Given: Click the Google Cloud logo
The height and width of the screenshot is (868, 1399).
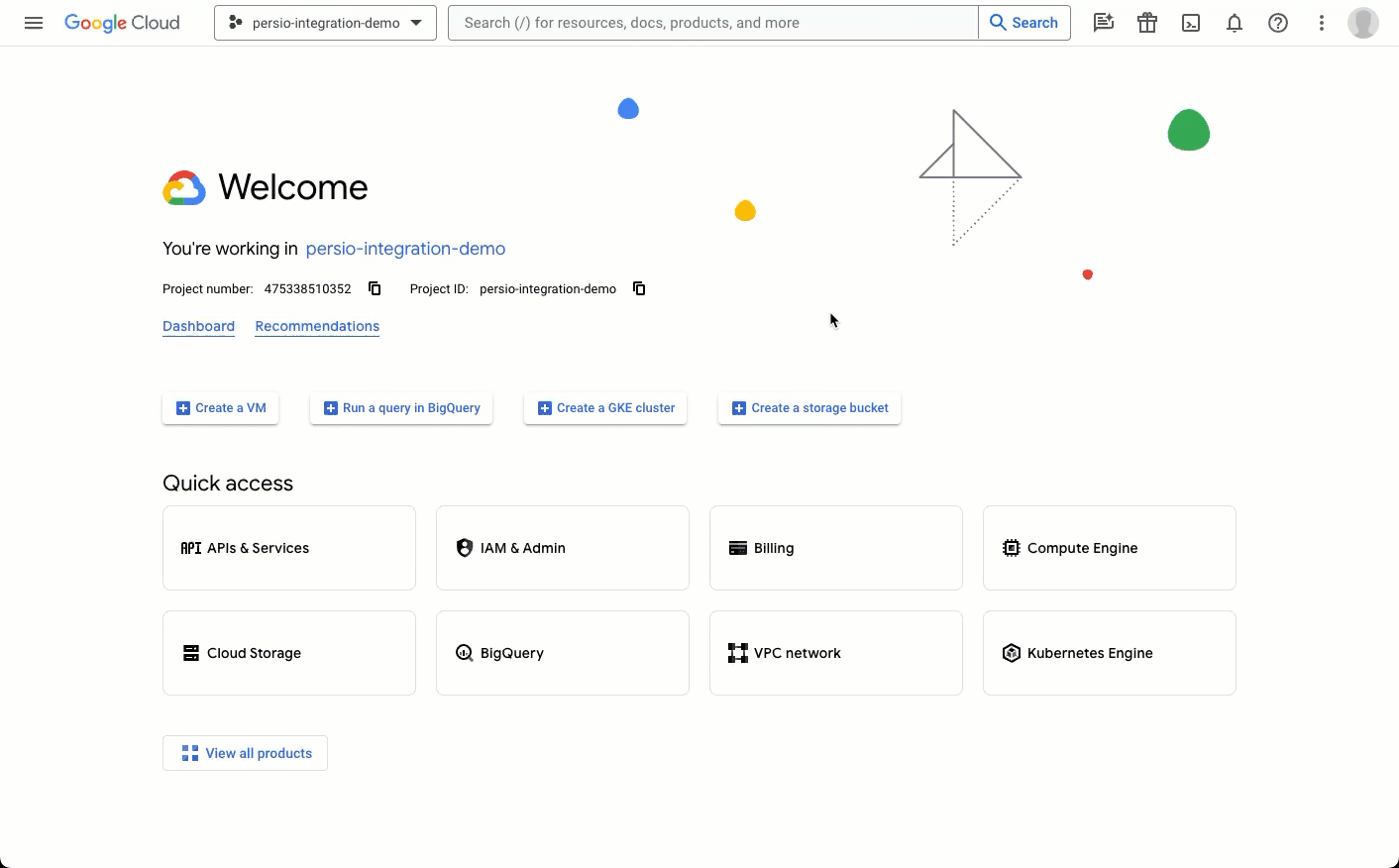Looking at the screenshot, I should [x=122, y=22].
